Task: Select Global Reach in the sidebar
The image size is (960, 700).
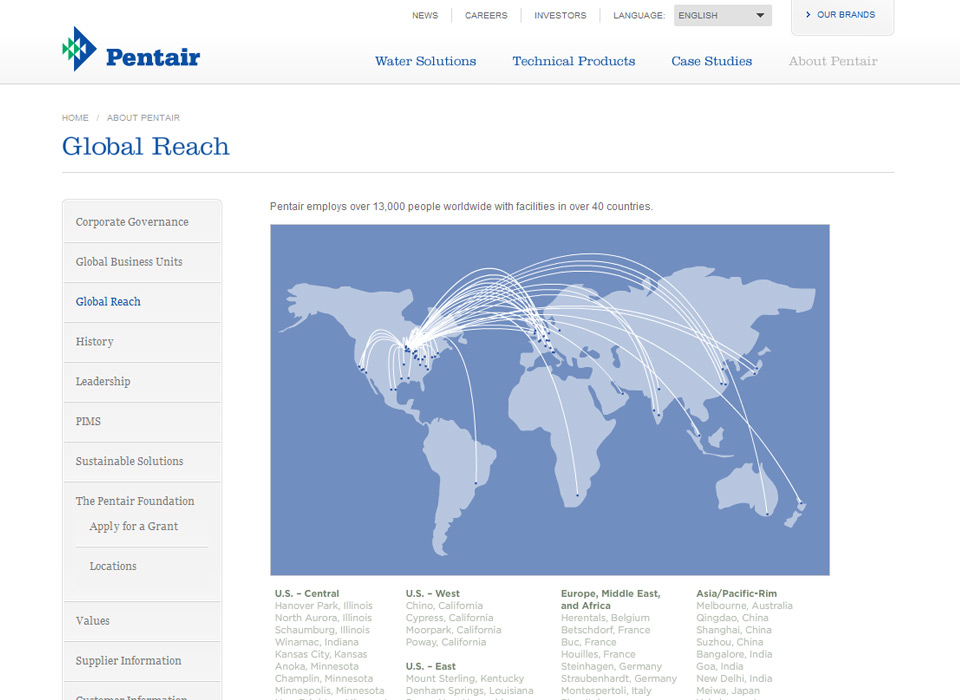Action: [x=142, y=302]
